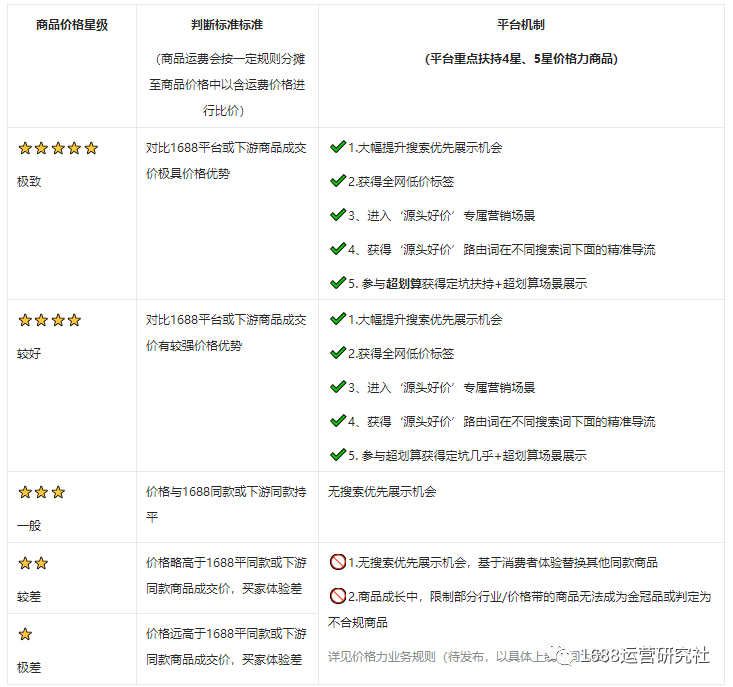
Task: Click green checkmark beside 参与超划算获得定坑扶持
Action: point(337,283)
